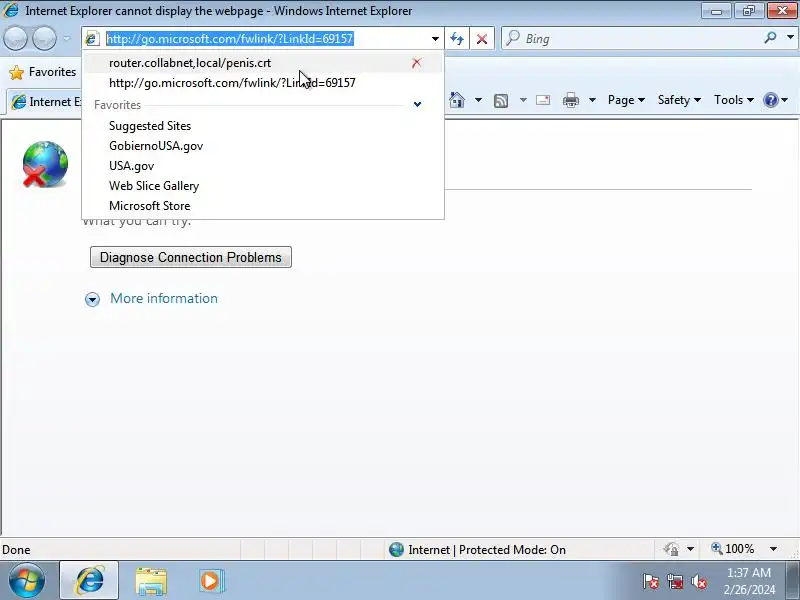Collapse the Favorites section chevron in dropdown

click(x=417, y=105)
